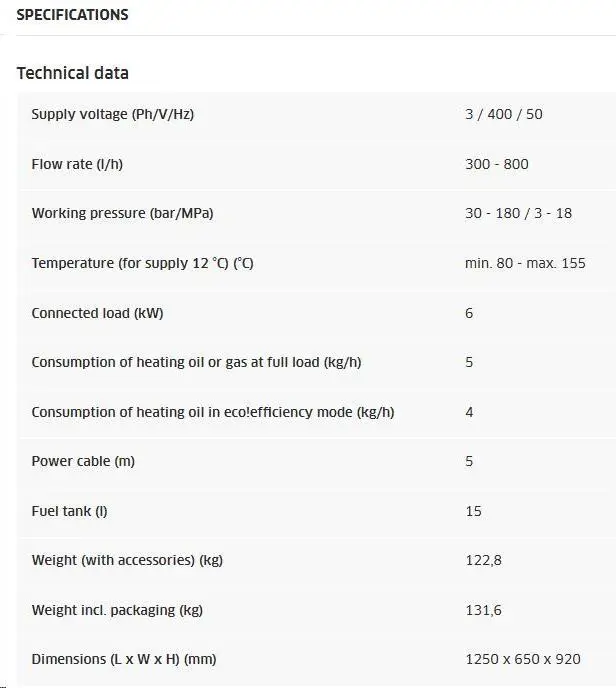Screen dimensions: 616x688
Task: Click the Temperature (for supply 12 °C) label
Action: click(x=143, y=263)
